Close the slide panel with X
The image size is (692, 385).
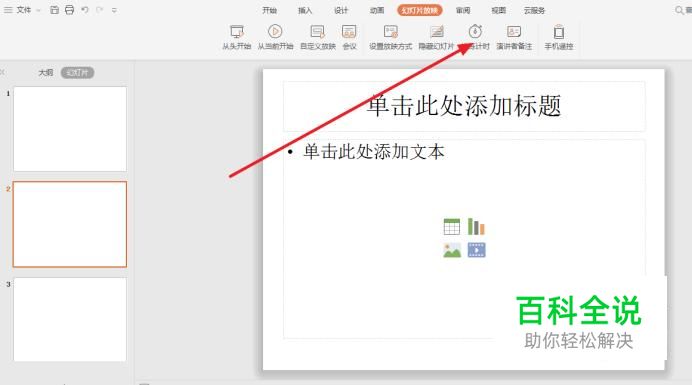[x=2, y=72]
